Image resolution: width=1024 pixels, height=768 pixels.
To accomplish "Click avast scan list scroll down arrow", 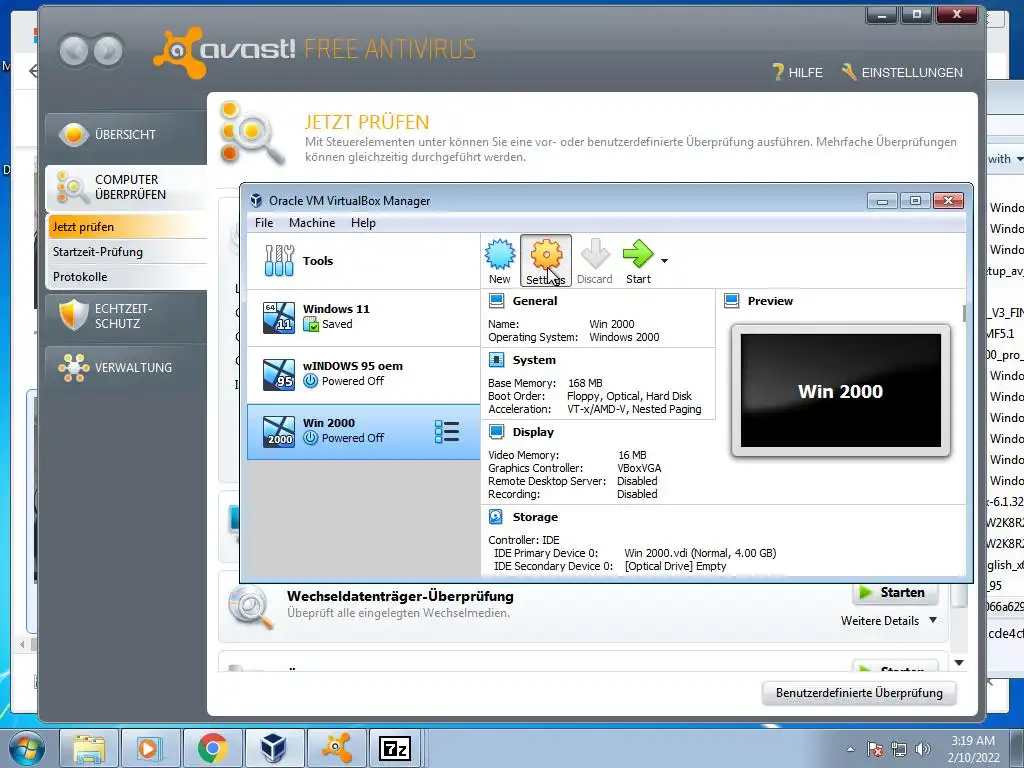I will coord(959,663).
